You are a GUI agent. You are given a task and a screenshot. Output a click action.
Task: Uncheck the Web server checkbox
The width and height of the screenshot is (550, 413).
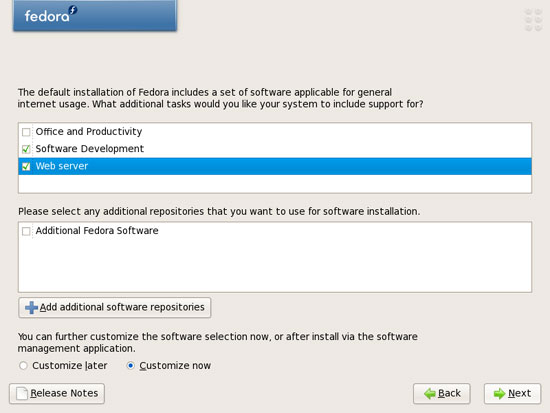[26, 166]
